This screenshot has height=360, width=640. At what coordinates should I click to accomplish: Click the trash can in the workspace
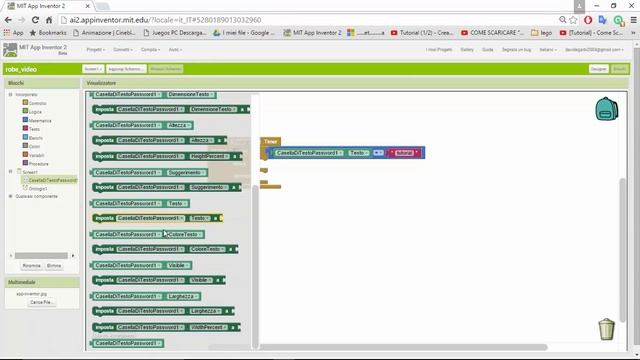[x=607, y=329]
